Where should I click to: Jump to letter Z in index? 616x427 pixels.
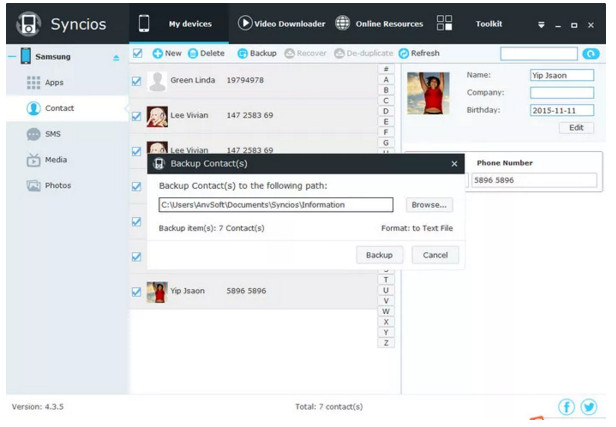(386, 343)
